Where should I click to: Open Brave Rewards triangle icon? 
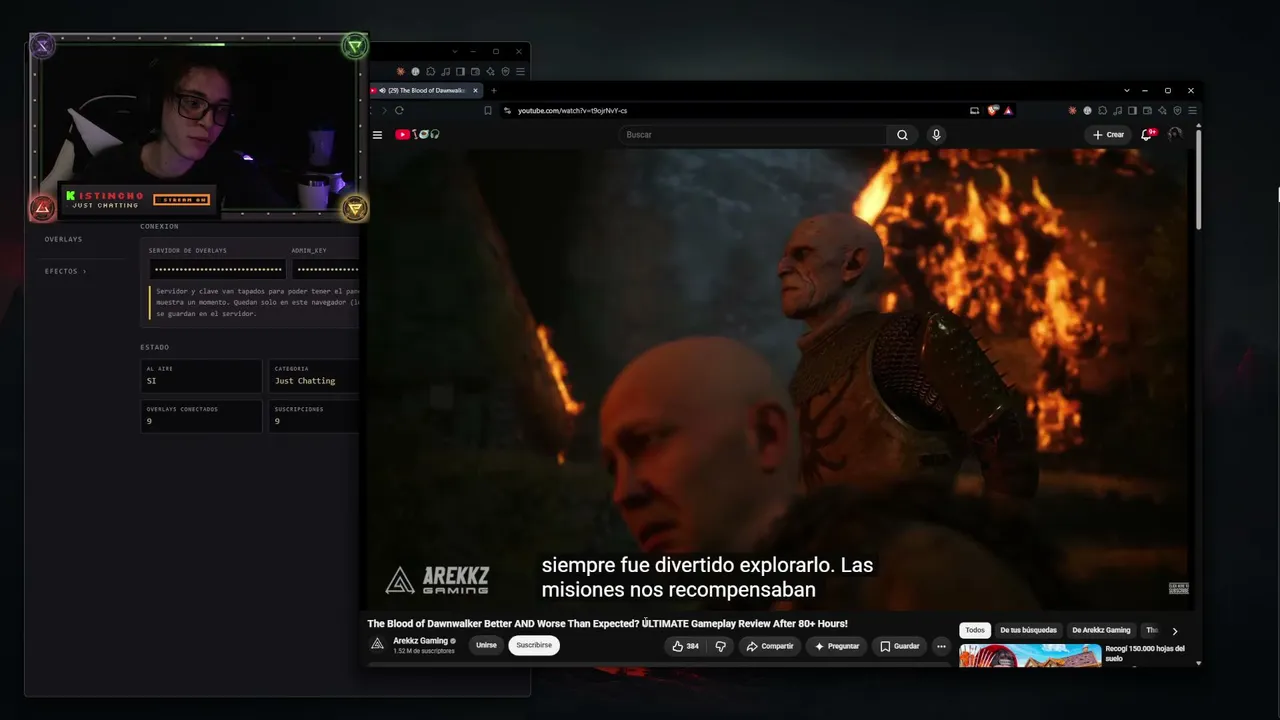1008,110
